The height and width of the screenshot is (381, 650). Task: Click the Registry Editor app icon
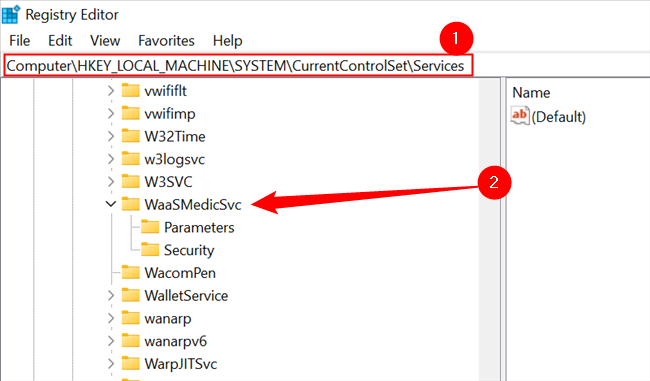(x=10, y=14)
